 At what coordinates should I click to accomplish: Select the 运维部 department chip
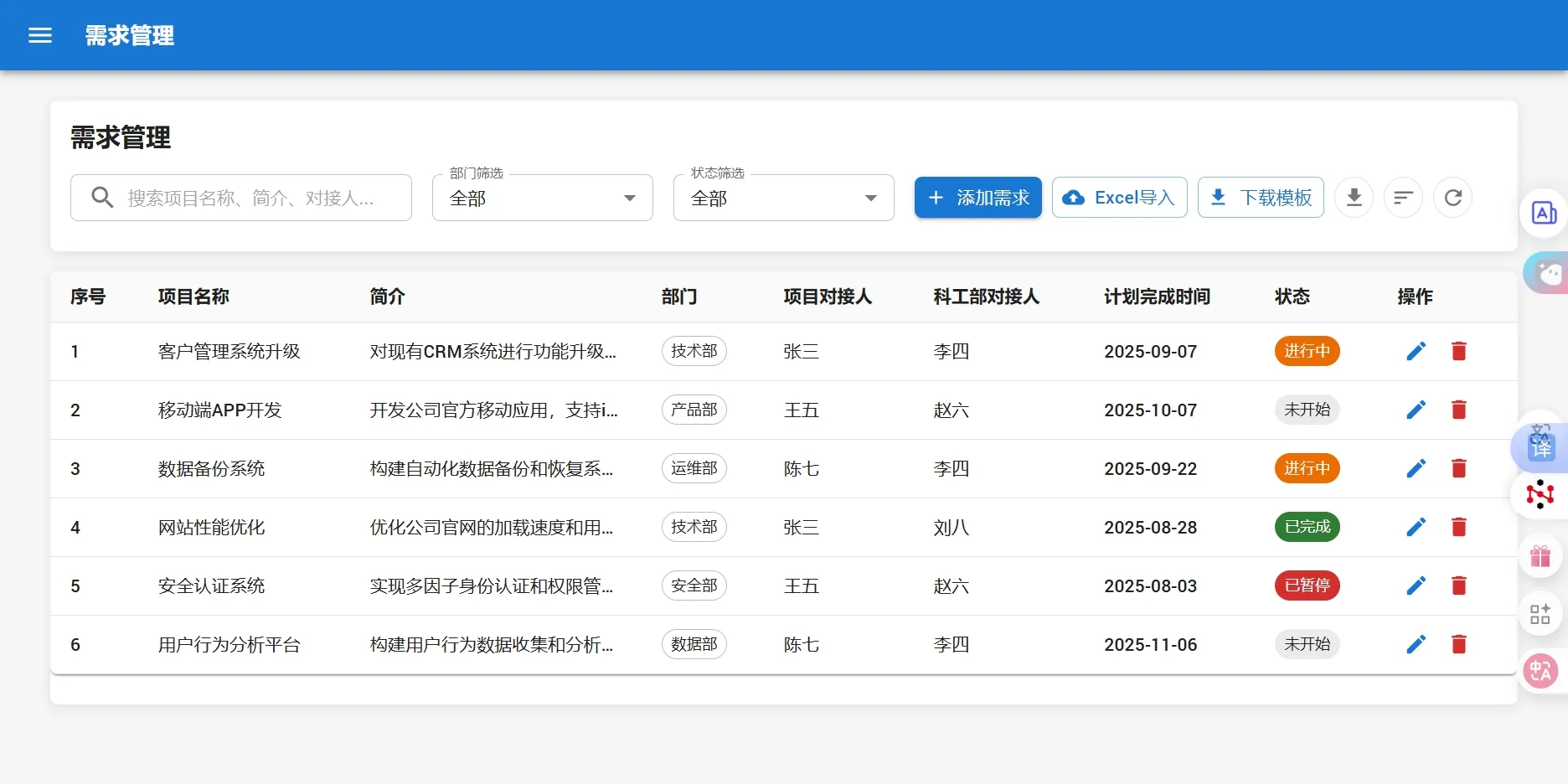click(694, 468)
